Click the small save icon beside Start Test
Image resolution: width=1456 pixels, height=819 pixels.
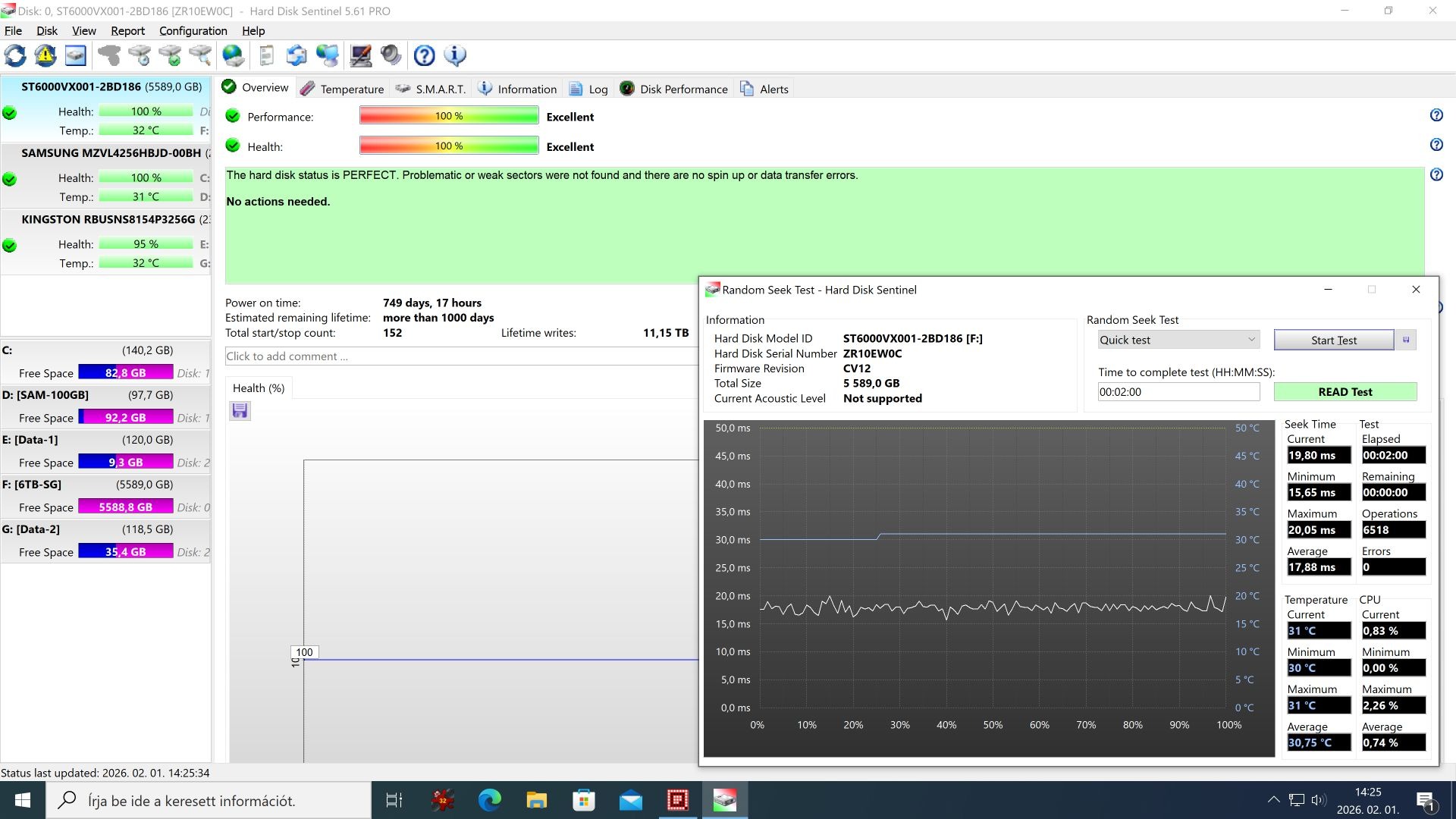1406,340
